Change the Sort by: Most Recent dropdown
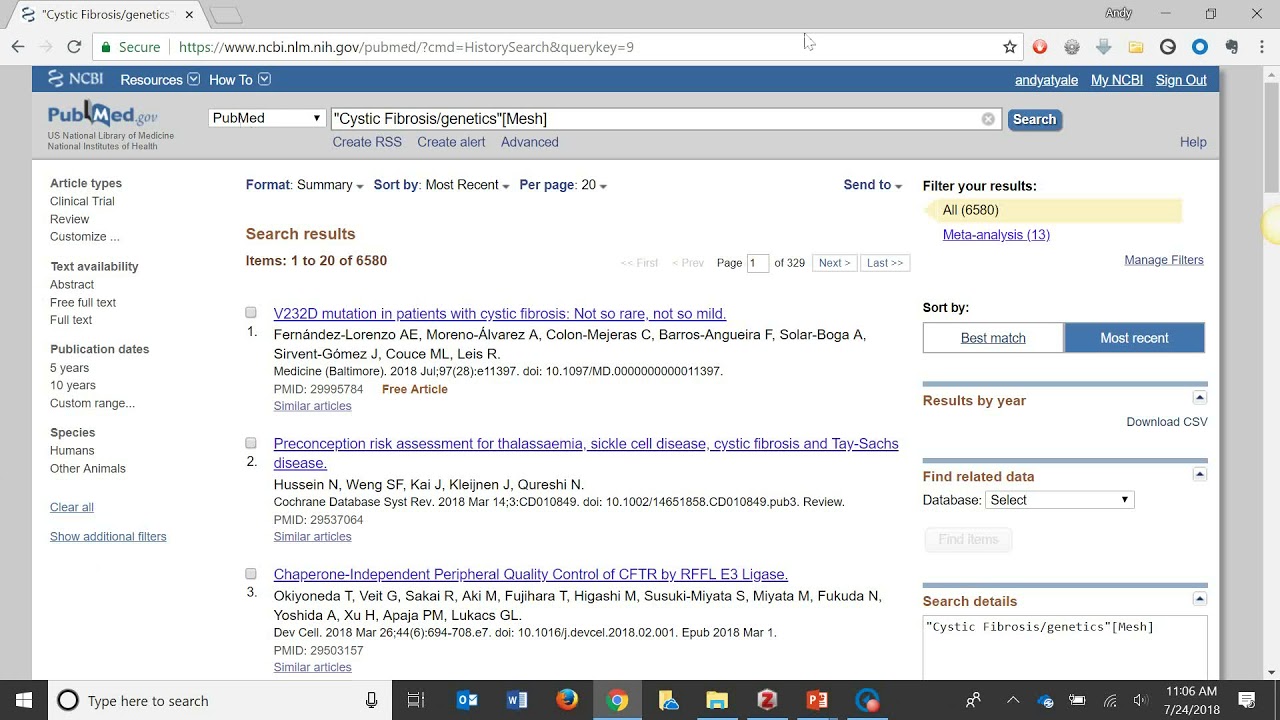This screenshot has width=1280, height=720. (x=442, y=185)
